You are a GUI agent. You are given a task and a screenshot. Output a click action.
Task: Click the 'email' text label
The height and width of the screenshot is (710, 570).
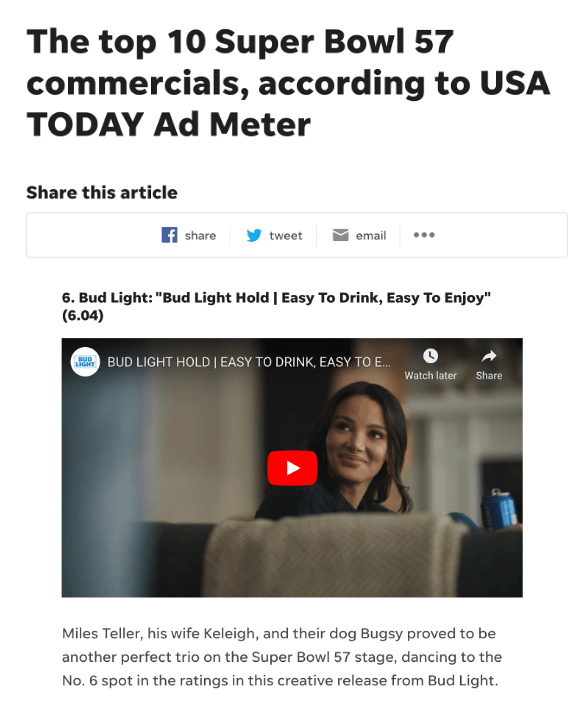click(371, 235)
